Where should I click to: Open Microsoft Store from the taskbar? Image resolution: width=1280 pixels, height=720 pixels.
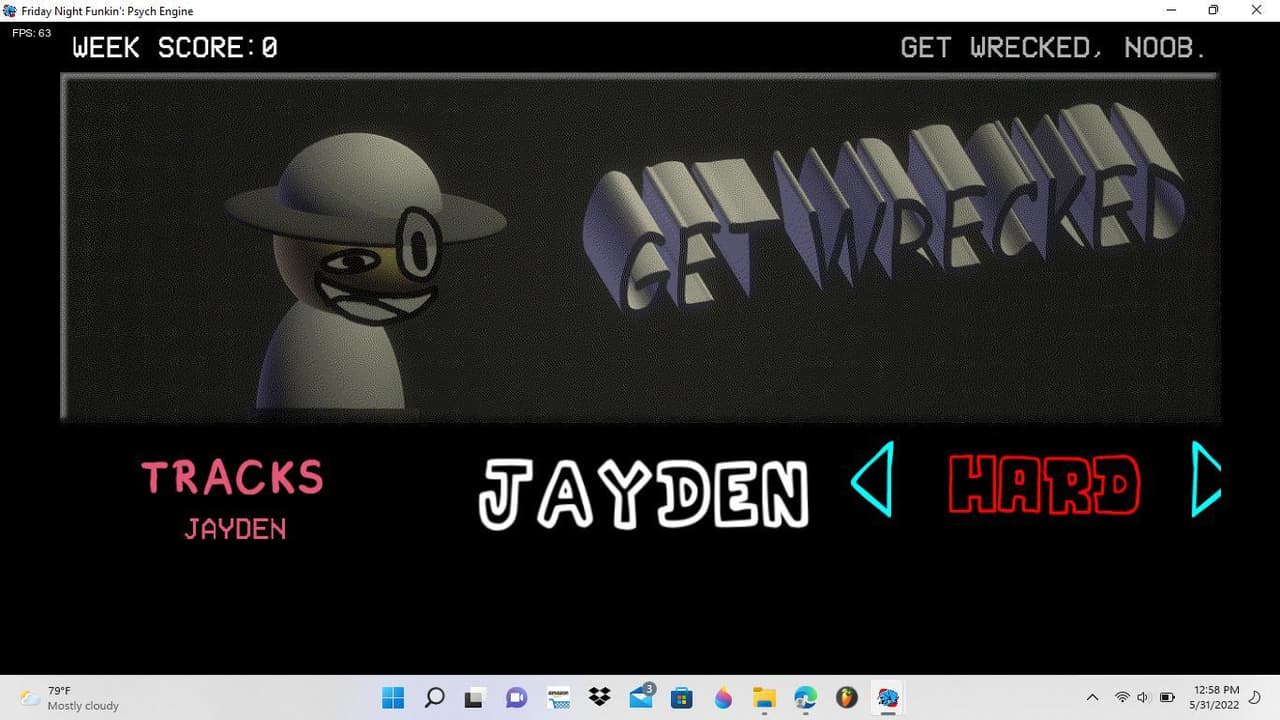(682, 698)
